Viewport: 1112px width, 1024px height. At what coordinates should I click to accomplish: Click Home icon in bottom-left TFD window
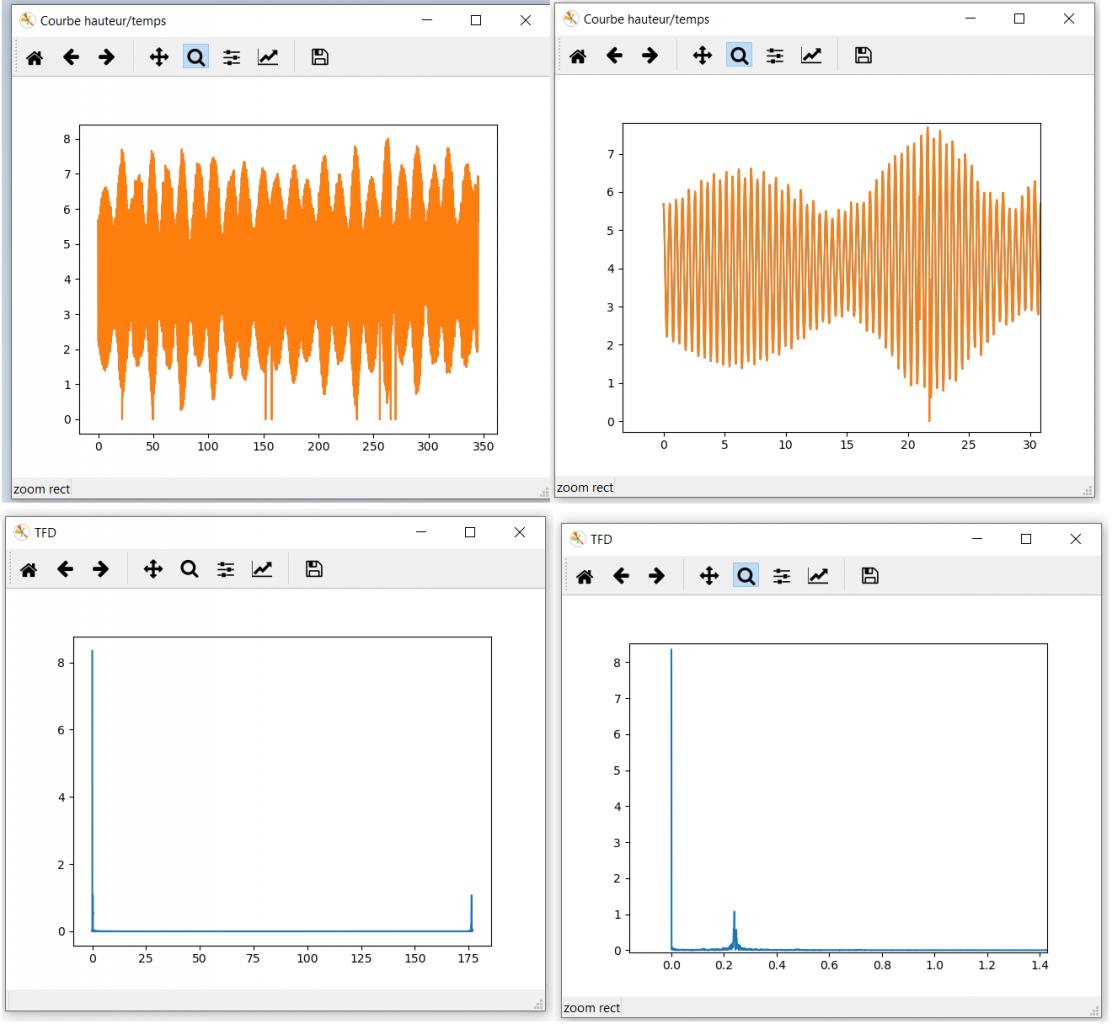tap(28, 569)
